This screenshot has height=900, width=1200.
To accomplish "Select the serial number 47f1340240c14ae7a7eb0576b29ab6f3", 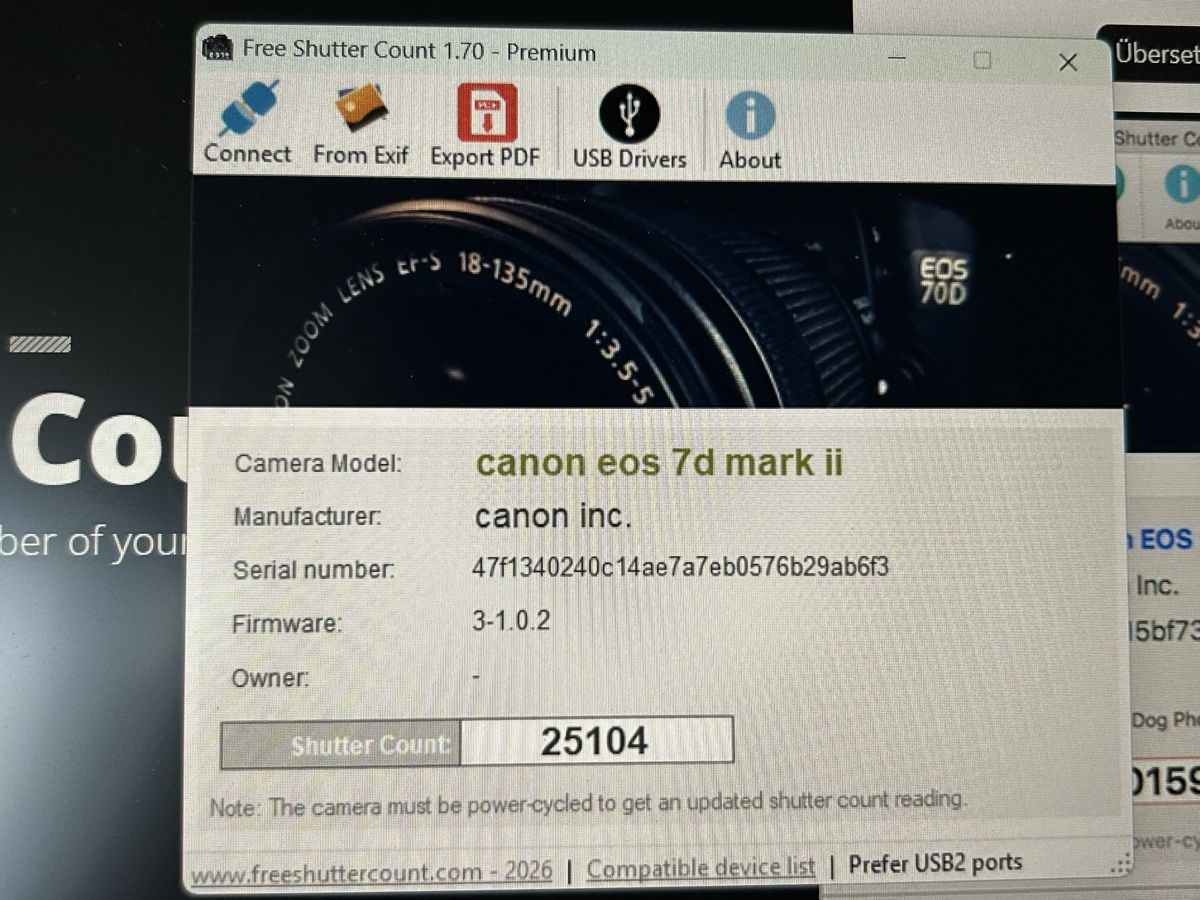I will 680,568.
